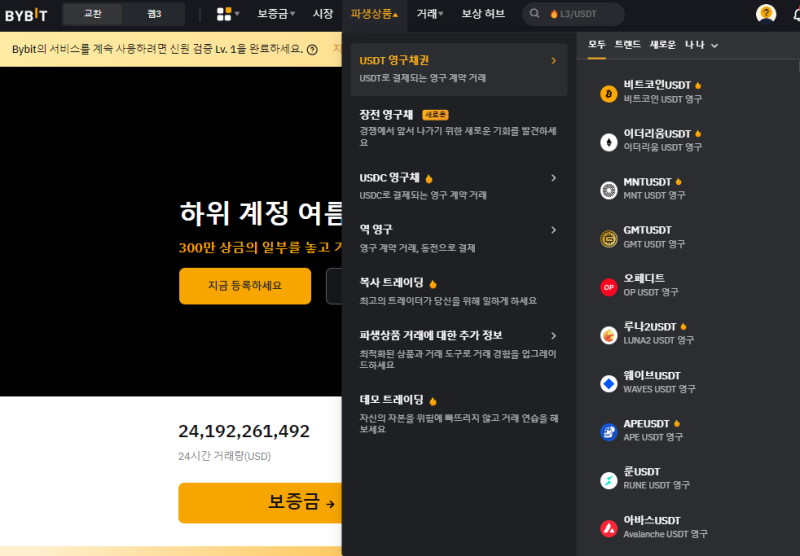Select the 새로운 tab

pos(662,45)
